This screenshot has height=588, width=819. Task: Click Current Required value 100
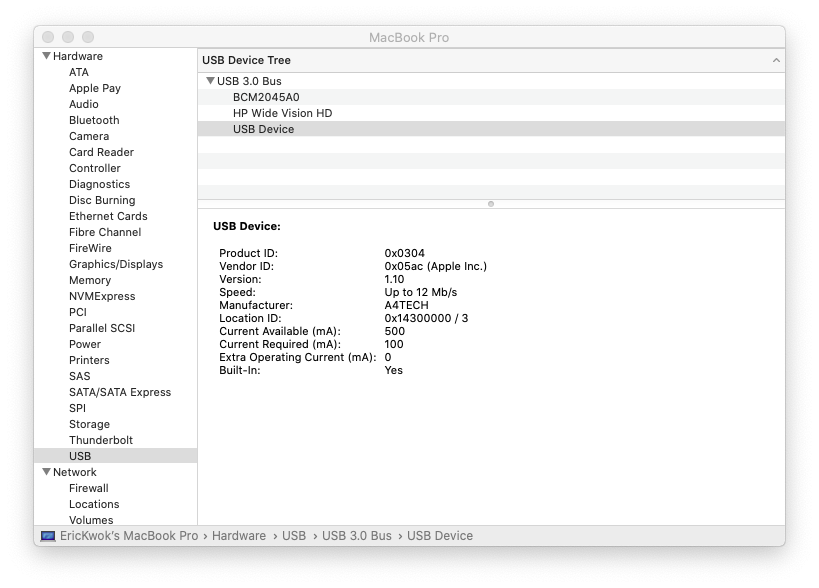coord(394,344)
